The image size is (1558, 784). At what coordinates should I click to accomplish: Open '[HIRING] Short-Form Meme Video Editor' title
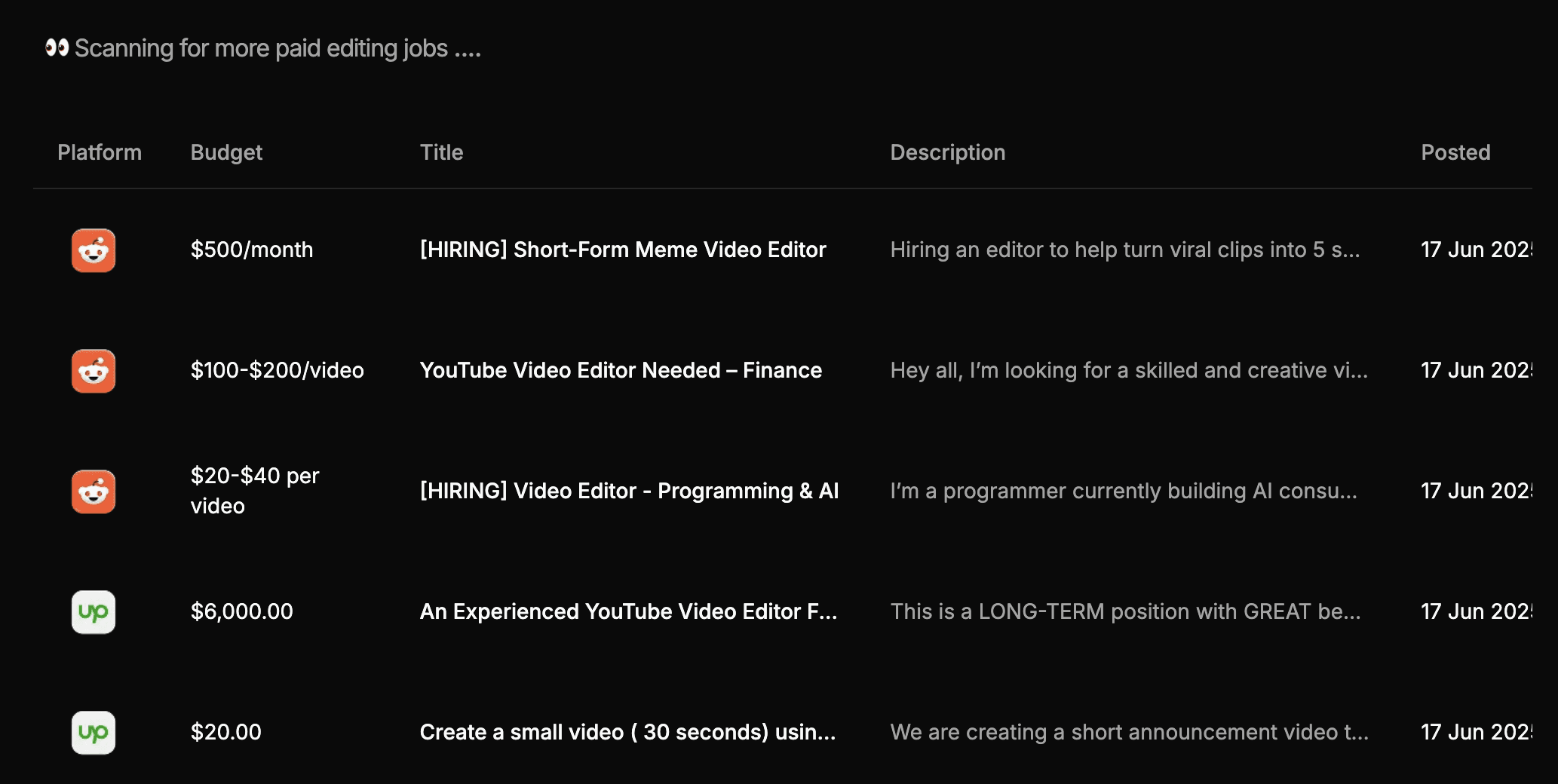623,250
